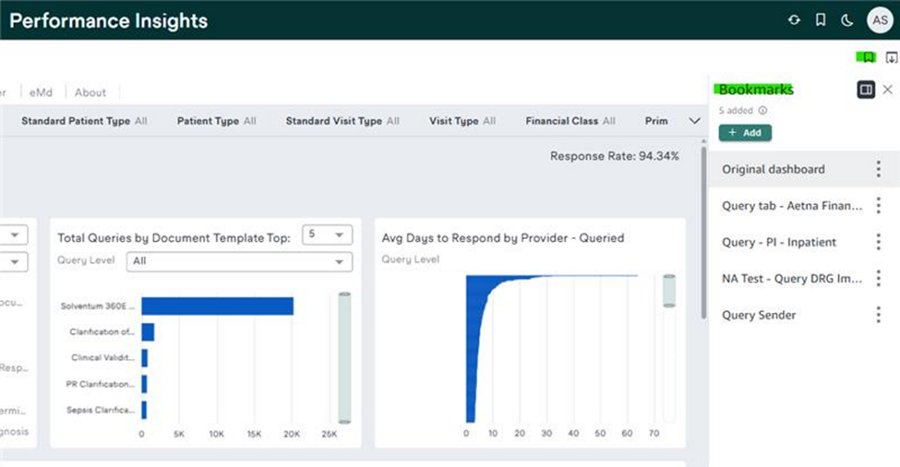
Task: Open bookmarks from the header bookmark icon
Action: 821,20
